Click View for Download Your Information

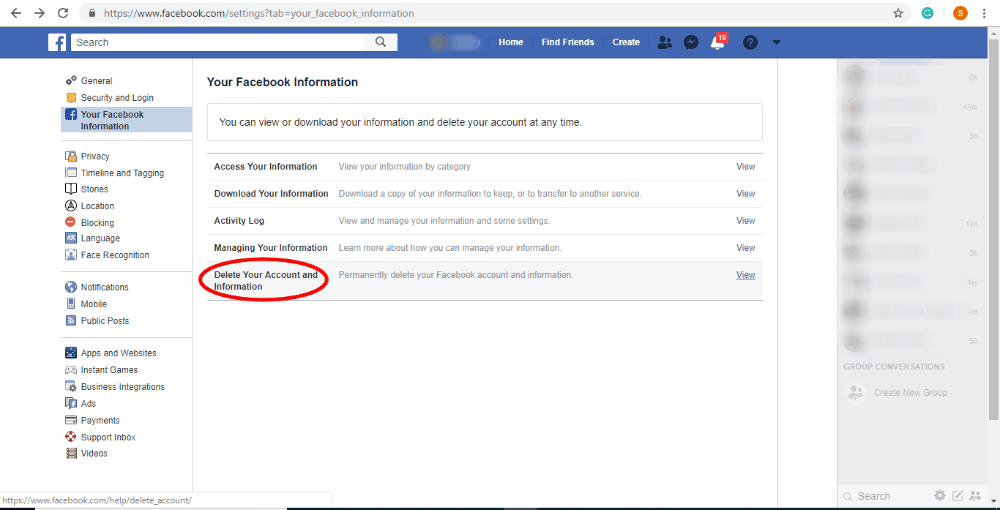click(x=746, y=193)
